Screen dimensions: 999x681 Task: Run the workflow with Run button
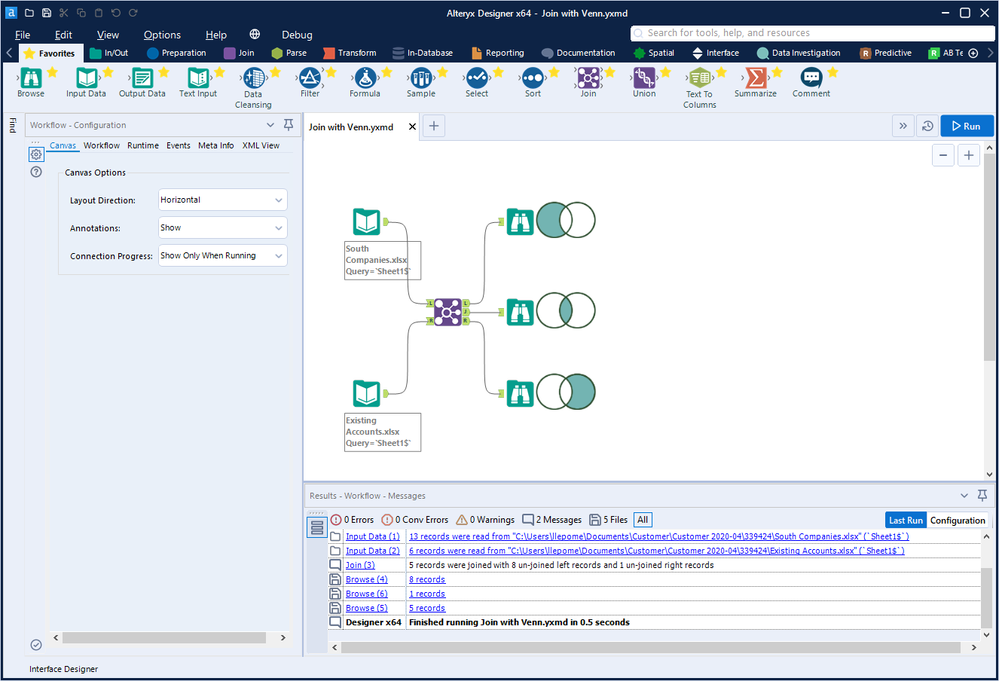click(967, 126)
